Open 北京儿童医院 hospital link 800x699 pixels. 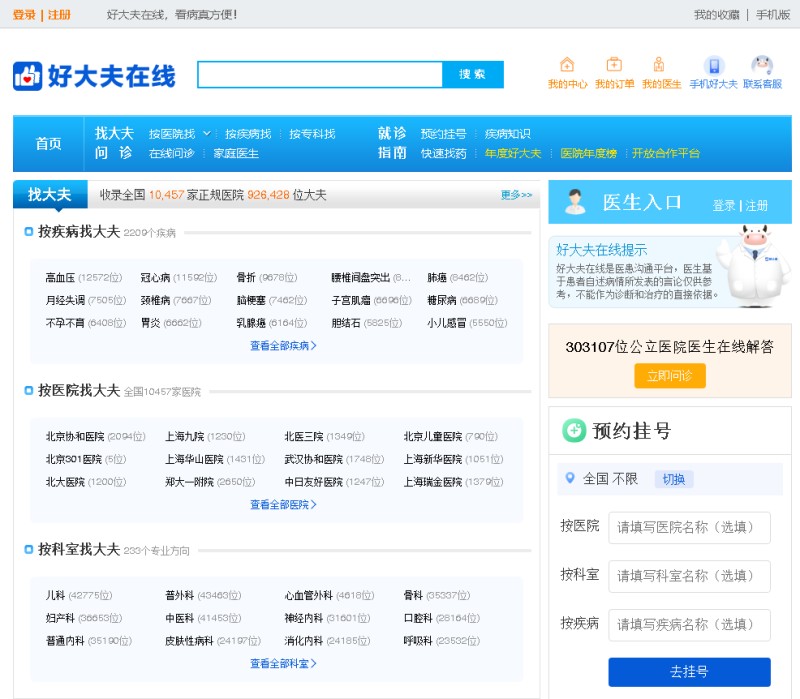pyautogui.click(x=433, y=436)
